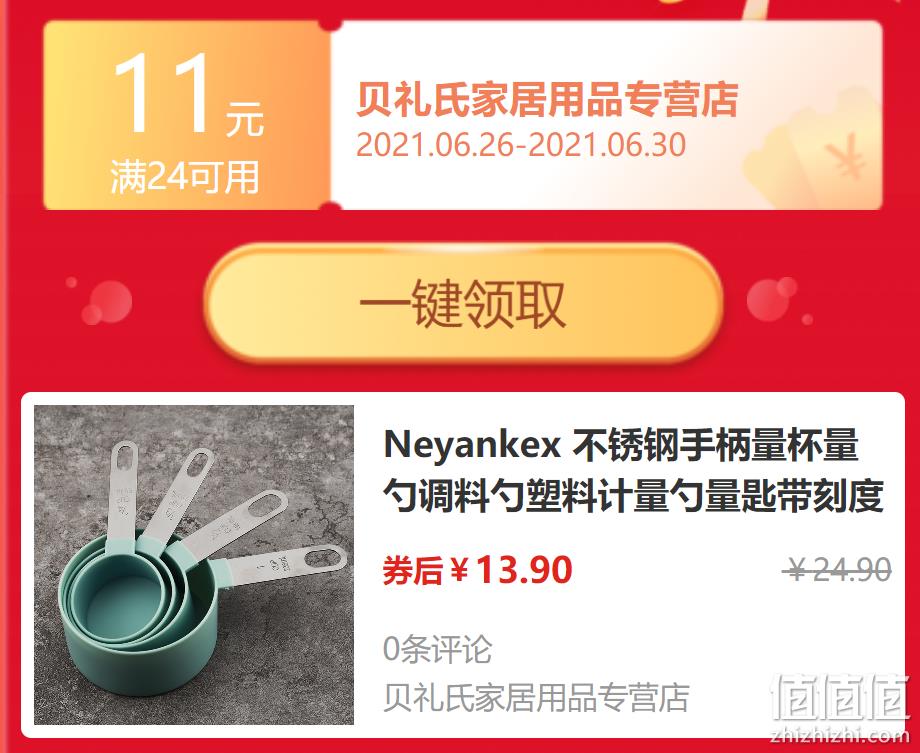Click the 元 currency unit on coupon
This screenshot has height=753, width=920.
(x=245, y=119)
